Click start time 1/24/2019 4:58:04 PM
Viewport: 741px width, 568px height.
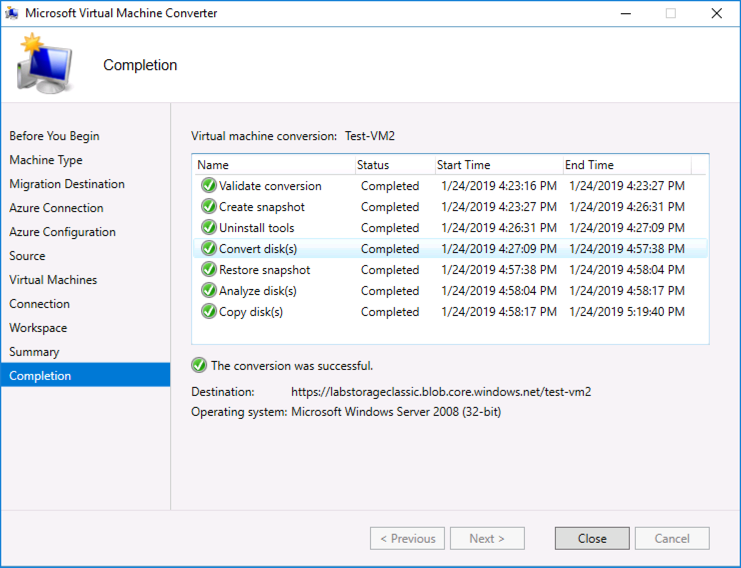(x=499, y=291)
